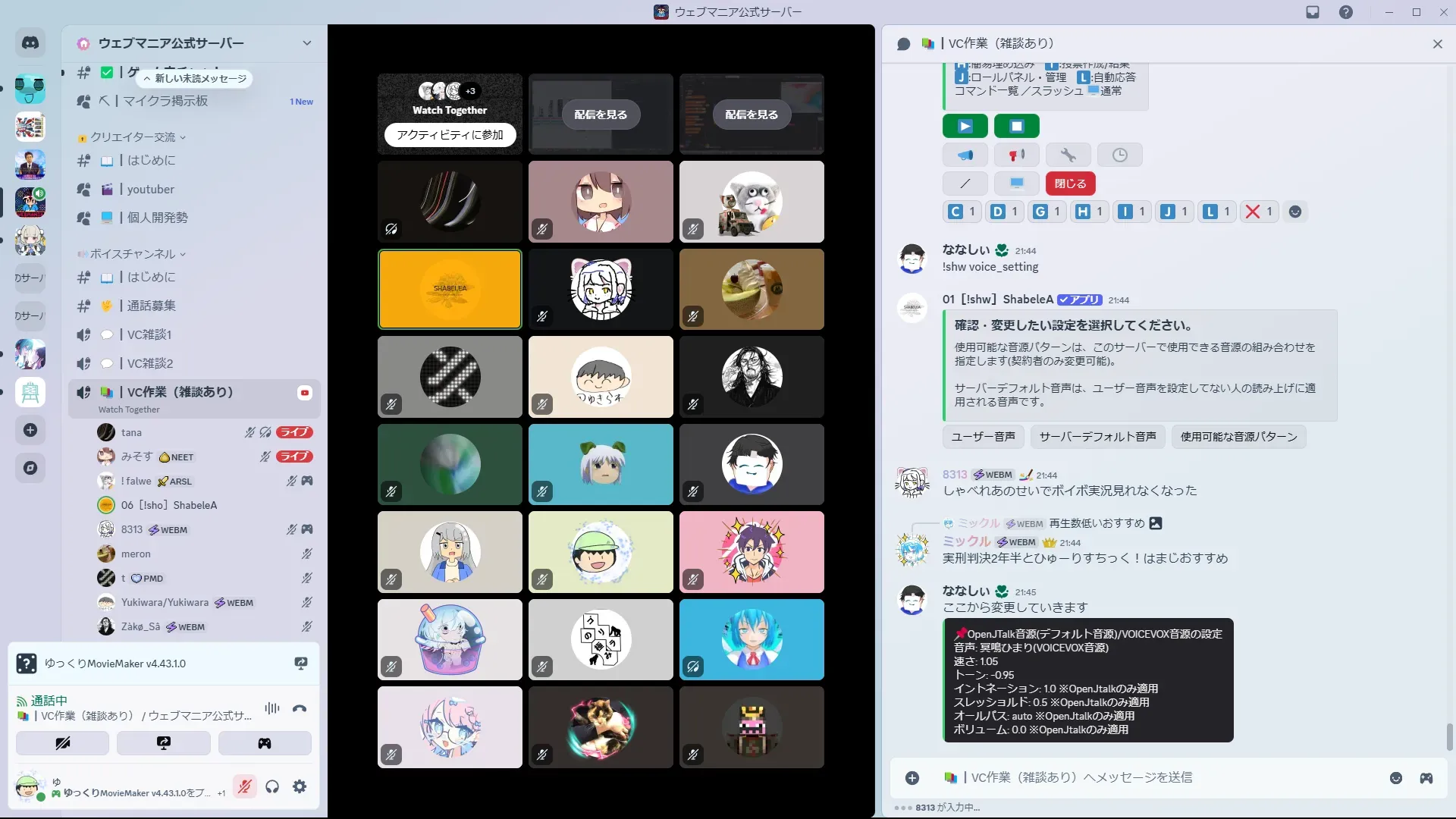
Task: Open noise suppression waveform icon
Action: pyautogui.click(x=271, y=708)
